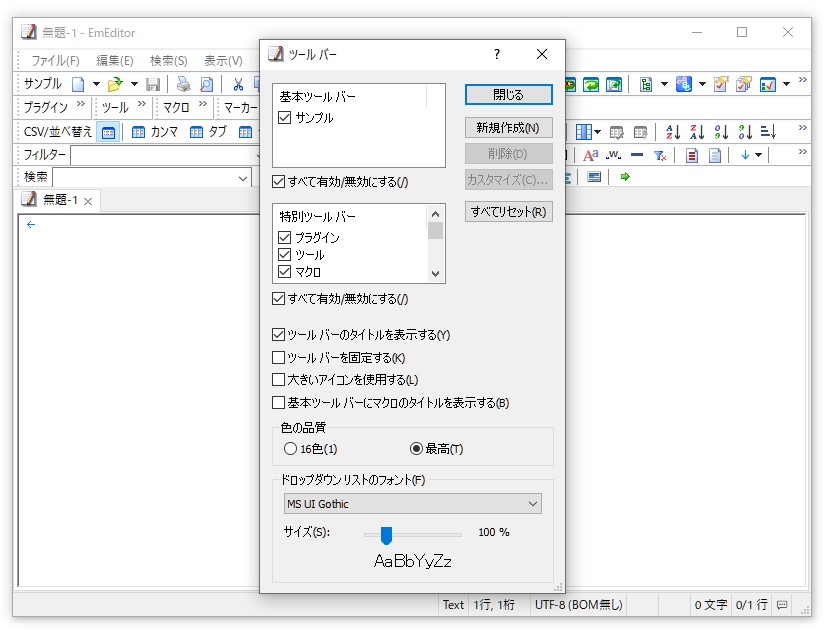824x632 pixels.
Task: Click the sort A to Z icon
Action: click(x=673, y=132)
